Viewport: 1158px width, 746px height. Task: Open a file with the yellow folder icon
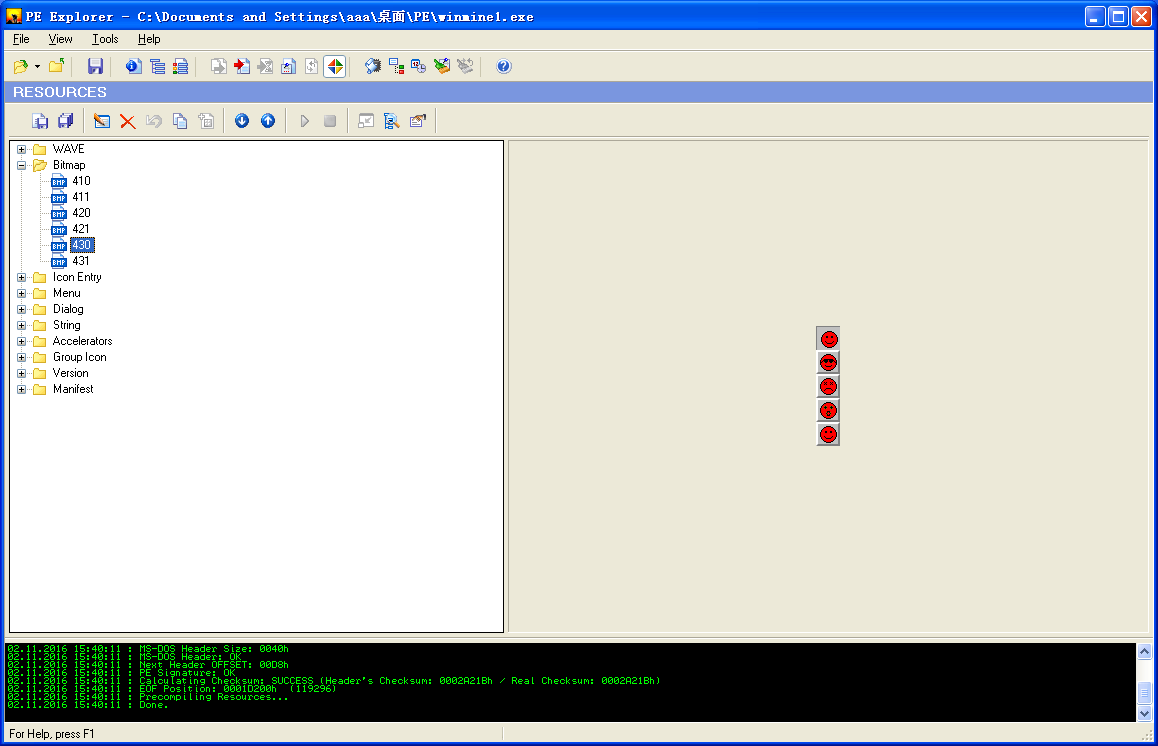click(x=21, y=66)
